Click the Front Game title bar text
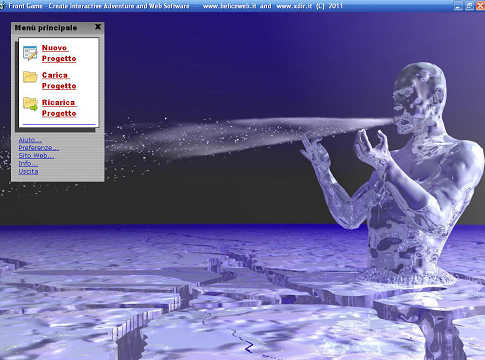Viewport: 485px width, 360px height. (x=176, y=6)
